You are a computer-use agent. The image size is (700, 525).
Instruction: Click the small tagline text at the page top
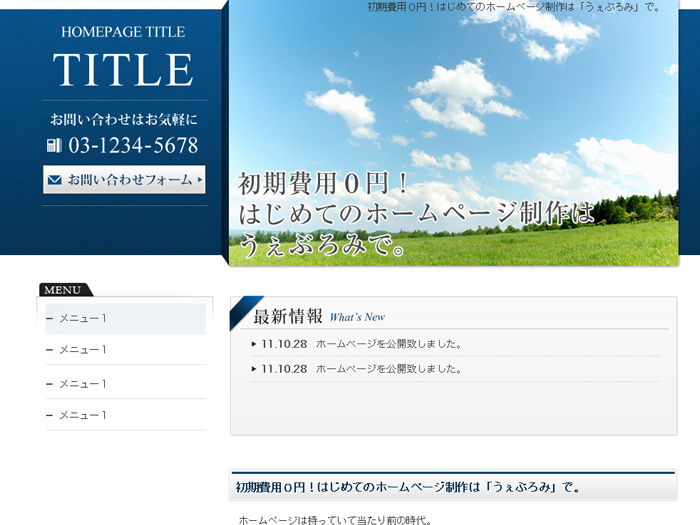click(514, 7)
